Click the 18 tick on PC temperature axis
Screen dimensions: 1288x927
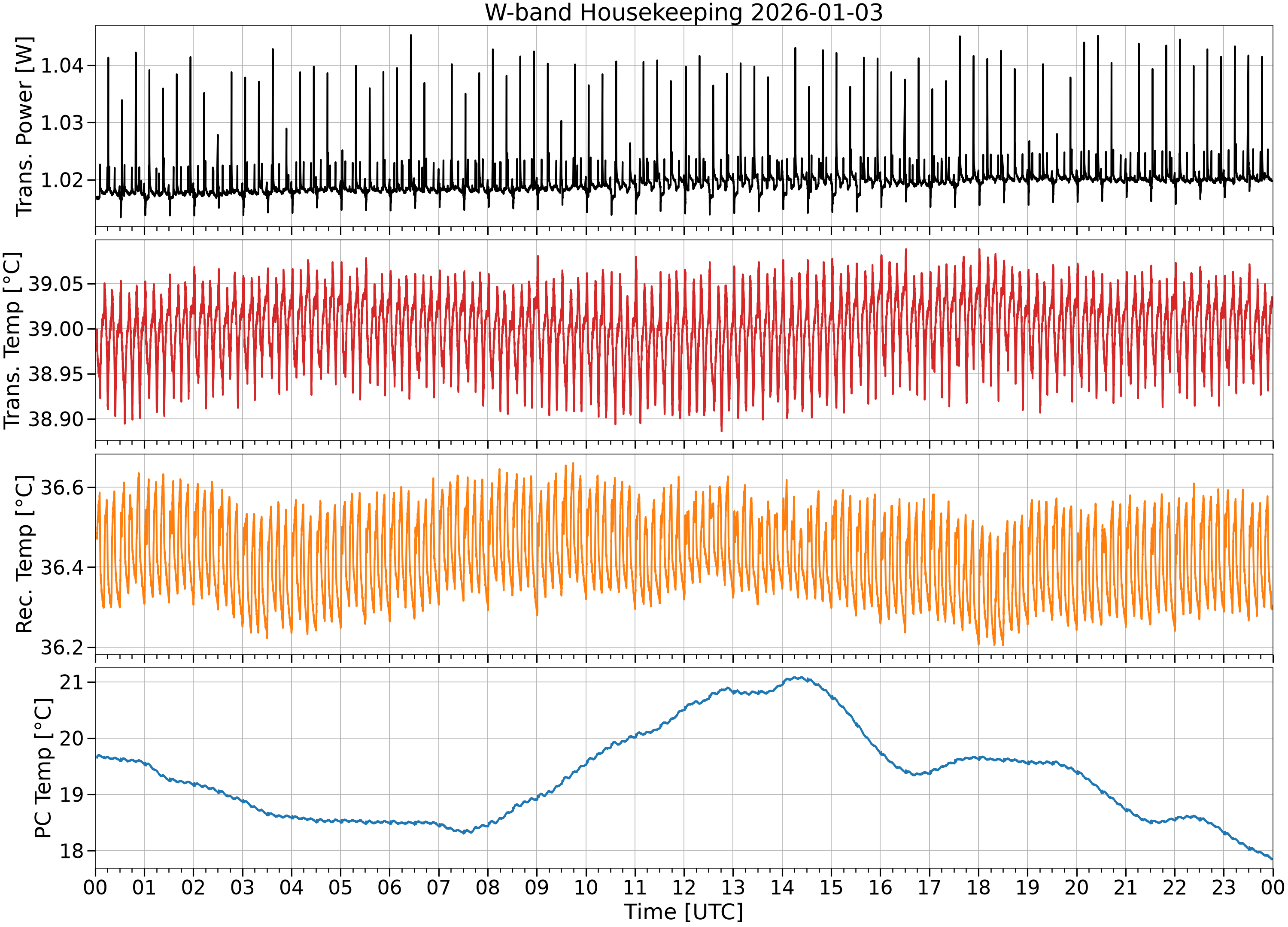[72, 851]
